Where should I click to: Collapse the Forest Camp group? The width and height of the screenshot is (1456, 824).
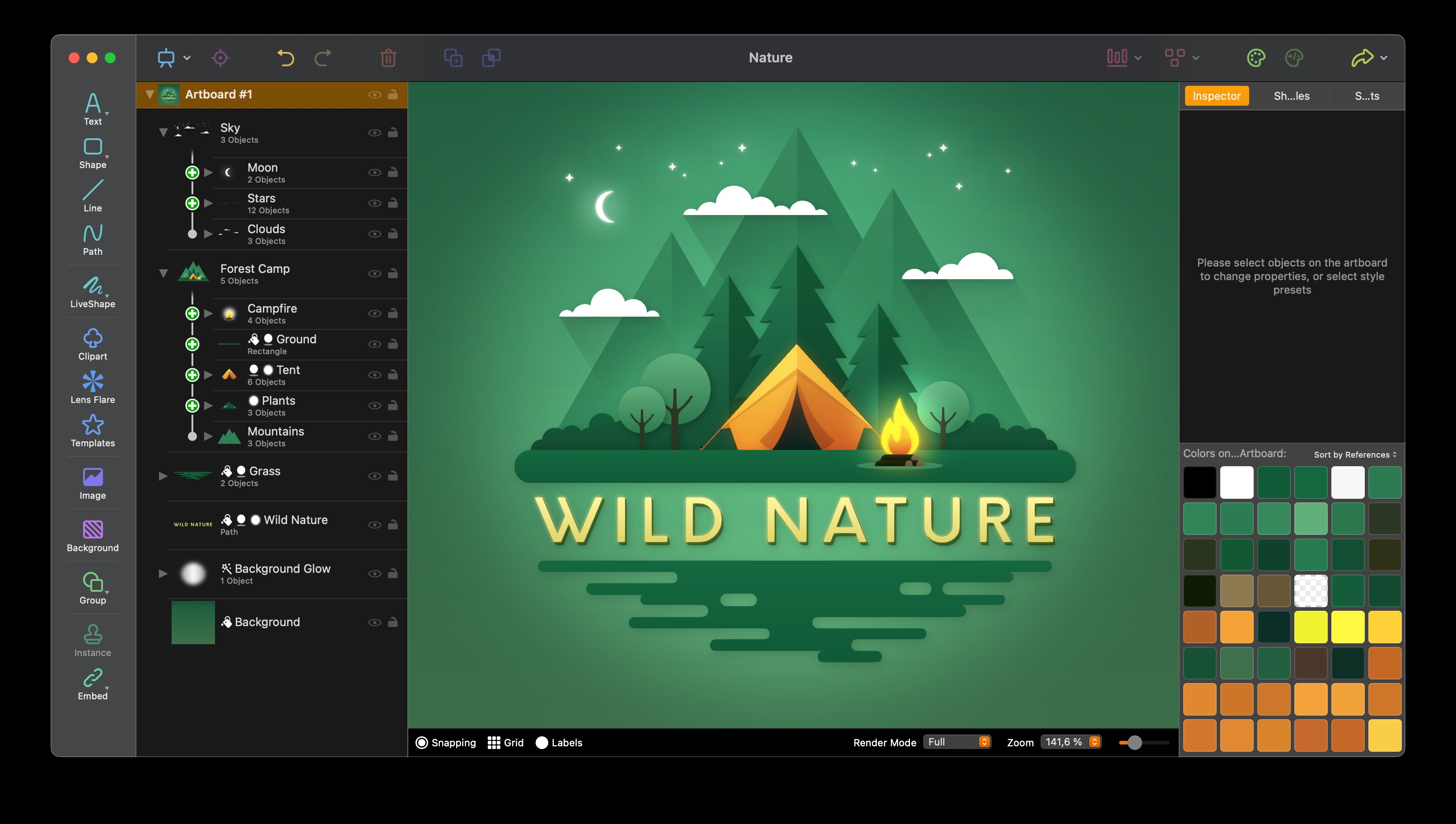tap(163, 273)
